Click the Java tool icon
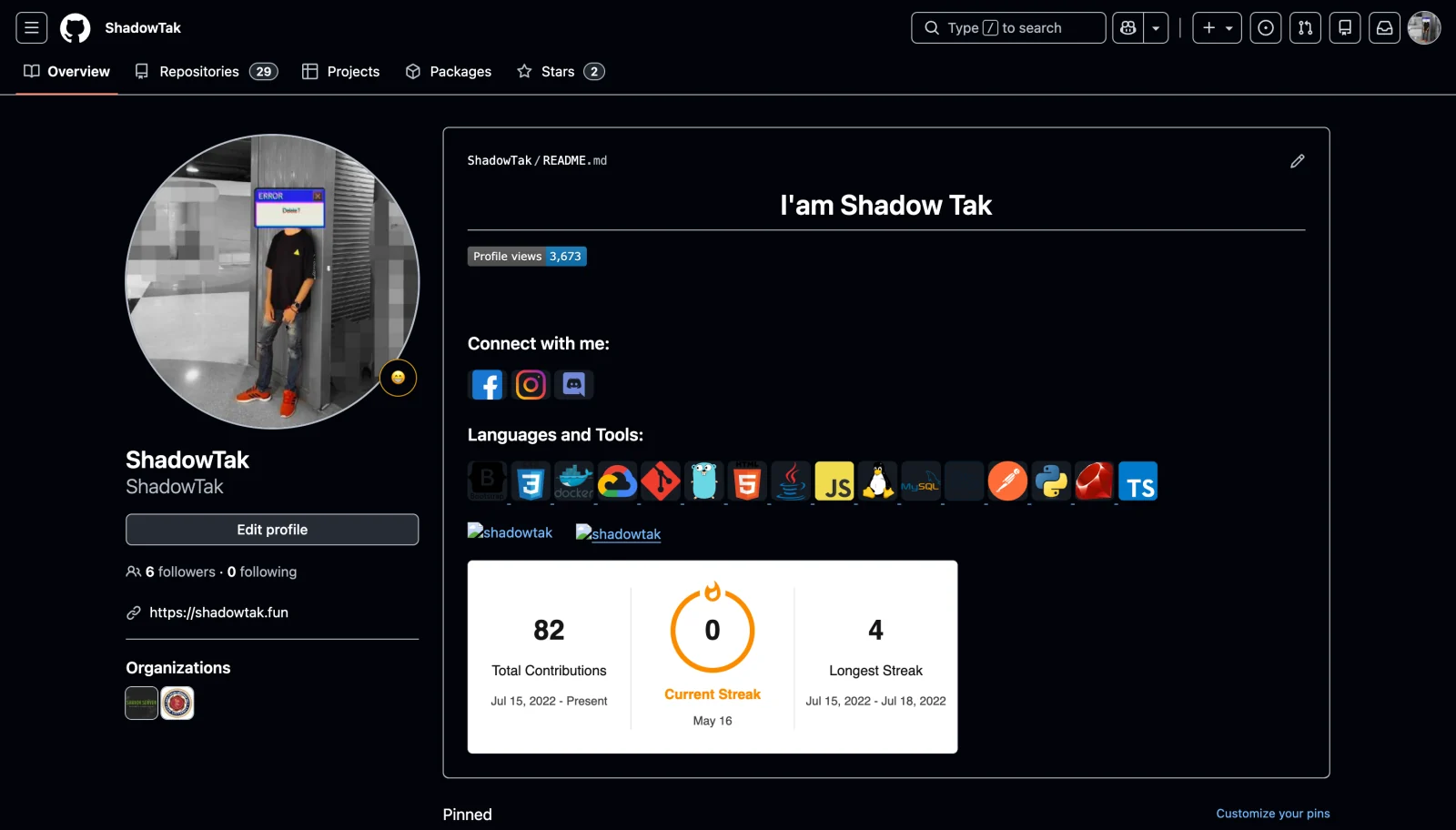1456x830 pixels. coord(791,481)
